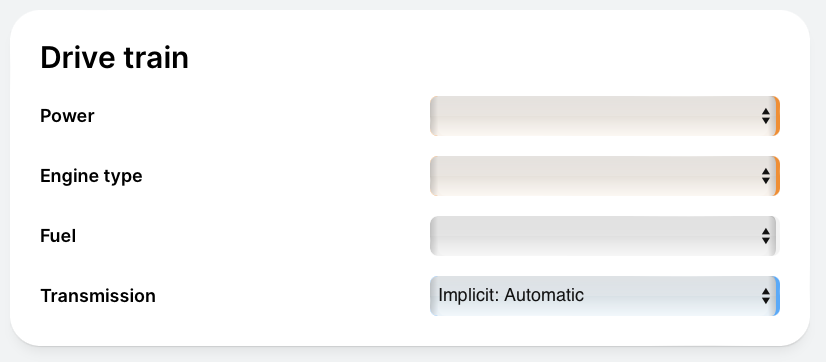Viewport: 826px width, 362px height.
Task: Click the up-down arrows on Engine type select
Action: pyautogui.click(x=765, y=176)
